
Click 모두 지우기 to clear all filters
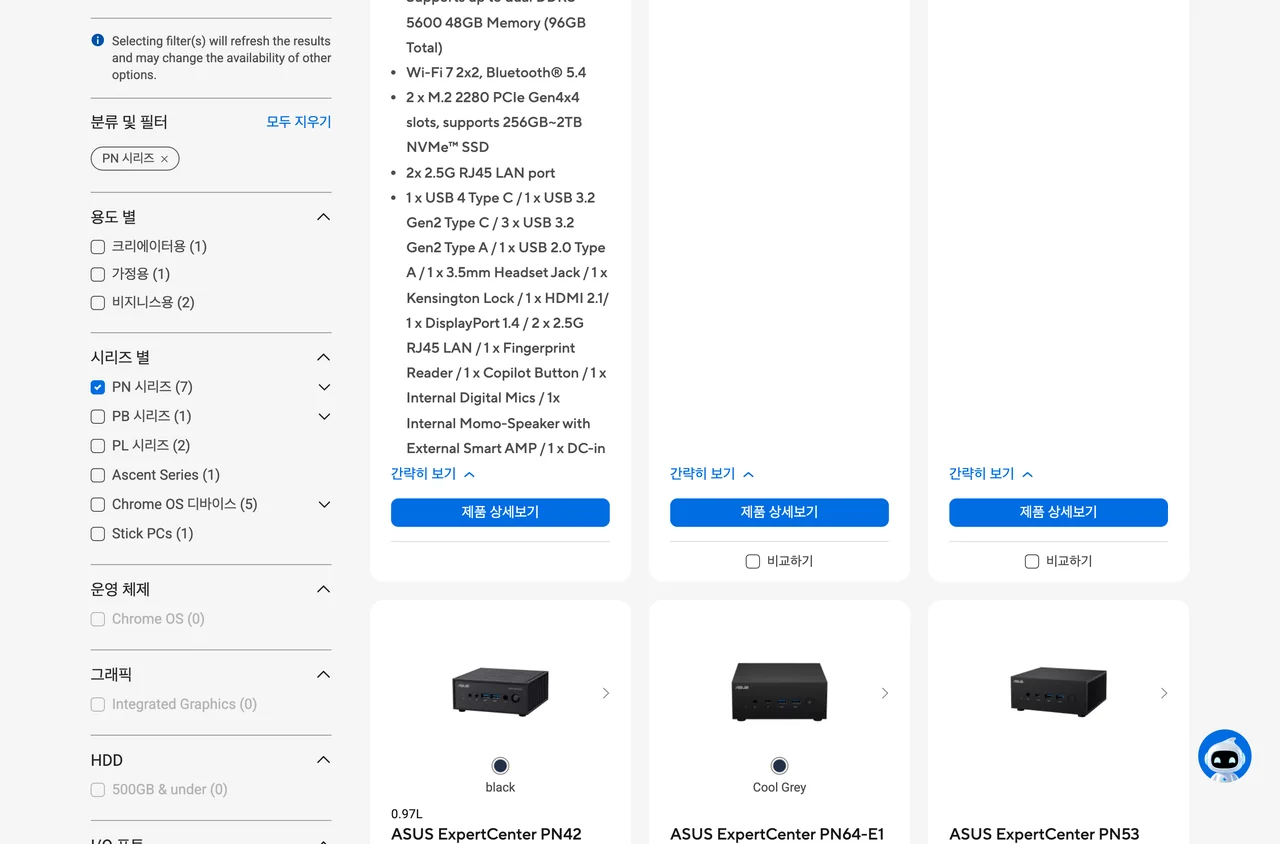(298, 122)
